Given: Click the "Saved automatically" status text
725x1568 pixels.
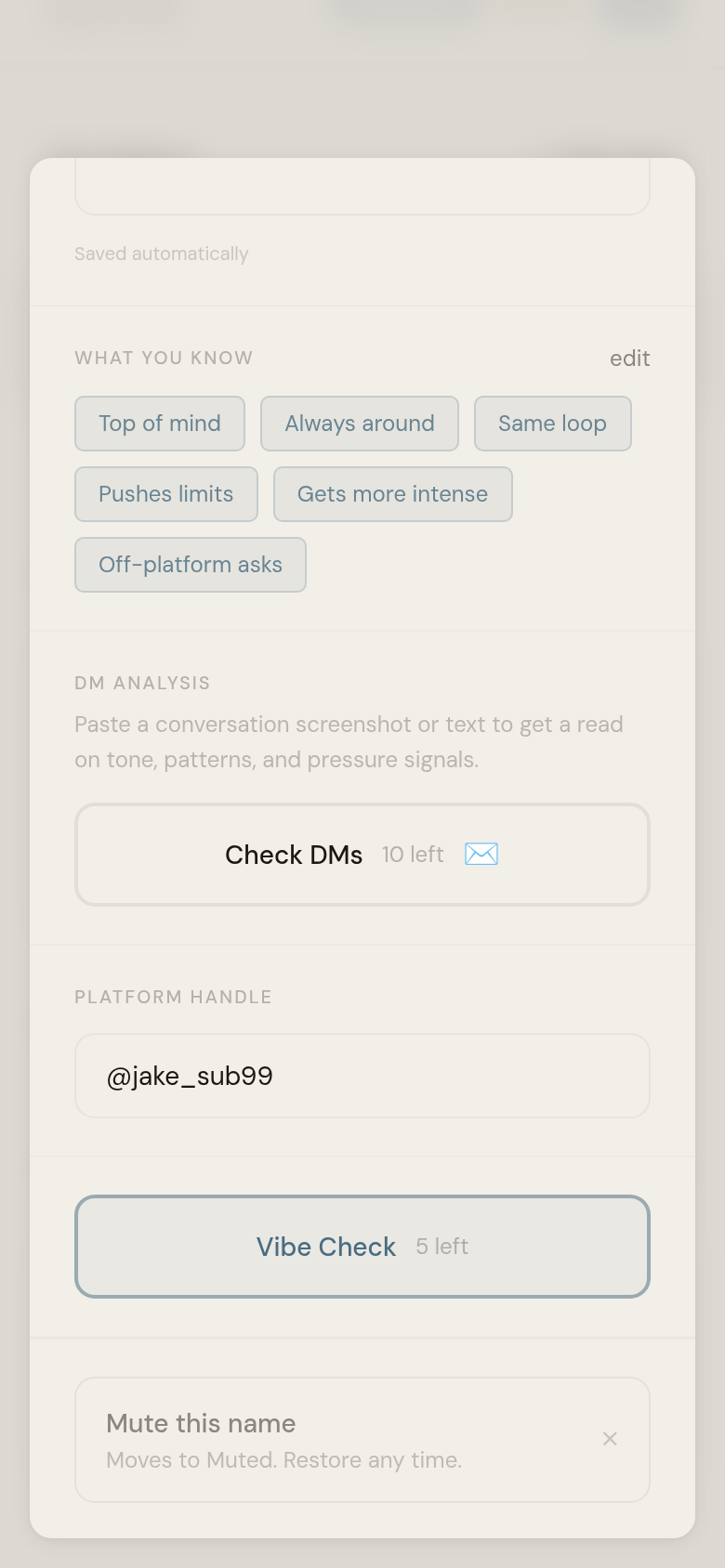Looking at the screenshot, I should pos(162,254).
